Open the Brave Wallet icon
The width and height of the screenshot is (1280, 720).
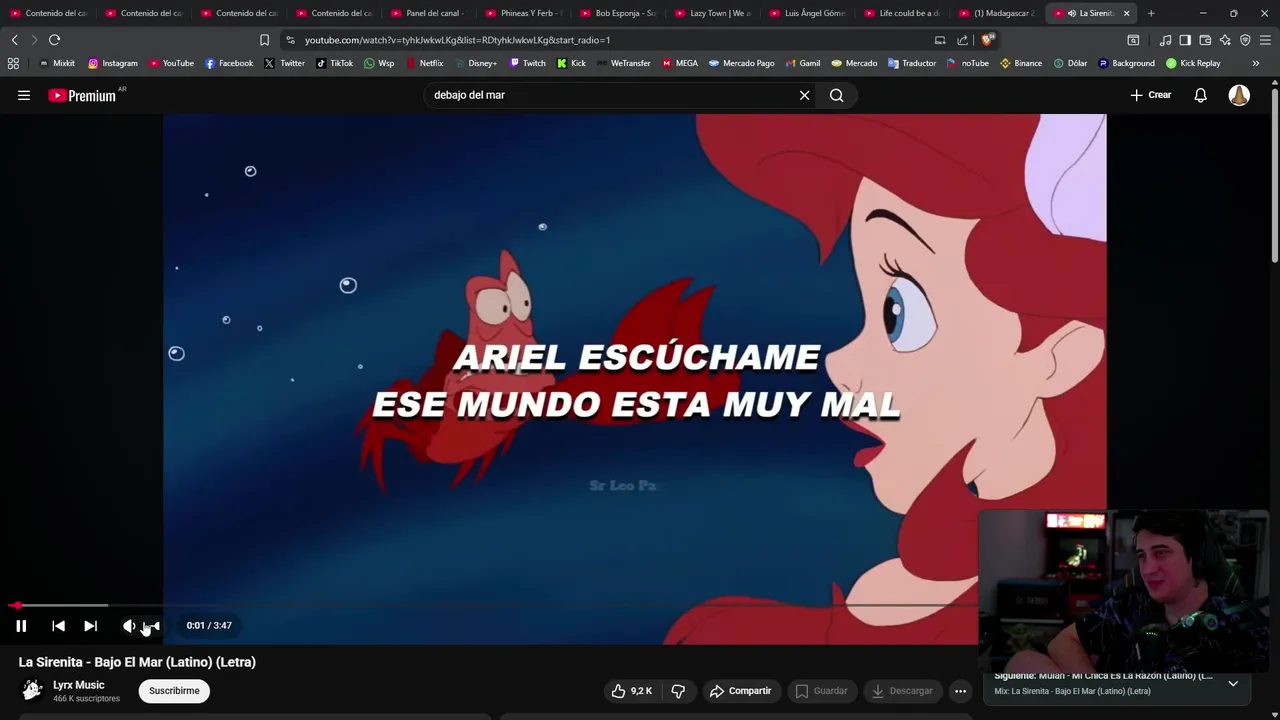pyautogui.click(x=1205, y=40)
